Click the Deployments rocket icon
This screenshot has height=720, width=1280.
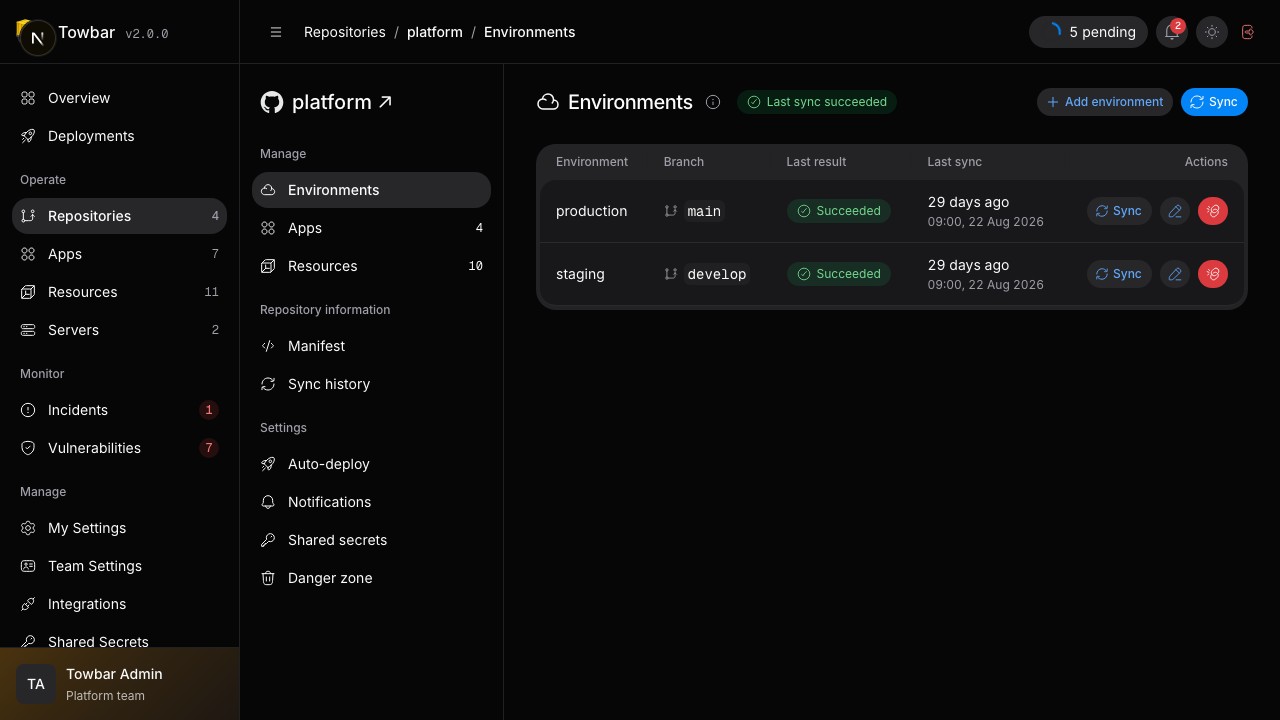tap(28, 136)
